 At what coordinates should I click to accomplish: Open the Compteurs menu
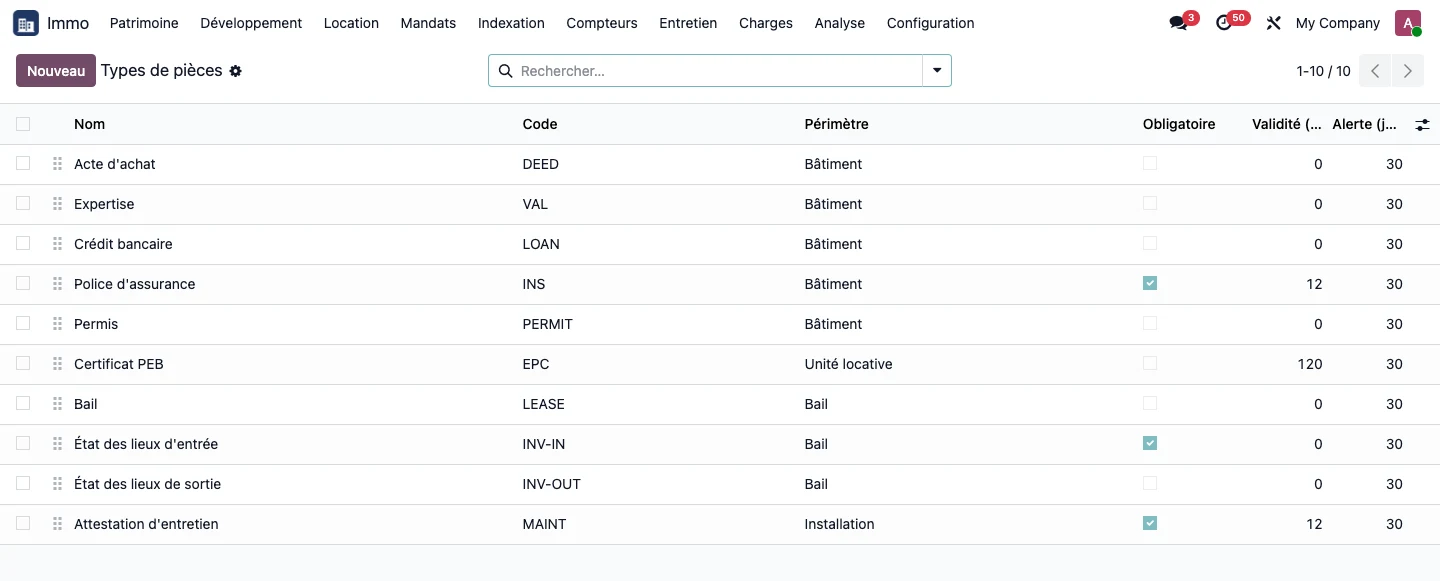pos(602,23)
